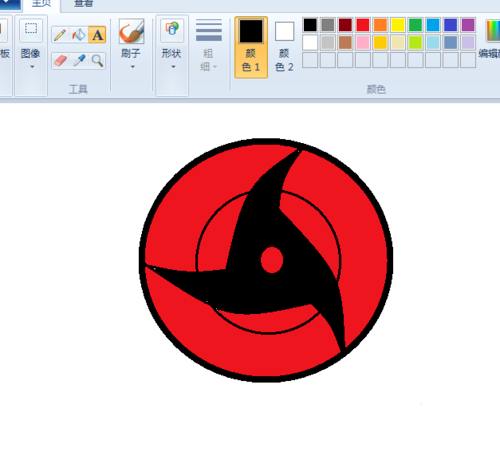Select the Magnifier tool
The width and height of the screenshot is (500, 450).
(97, 61)
